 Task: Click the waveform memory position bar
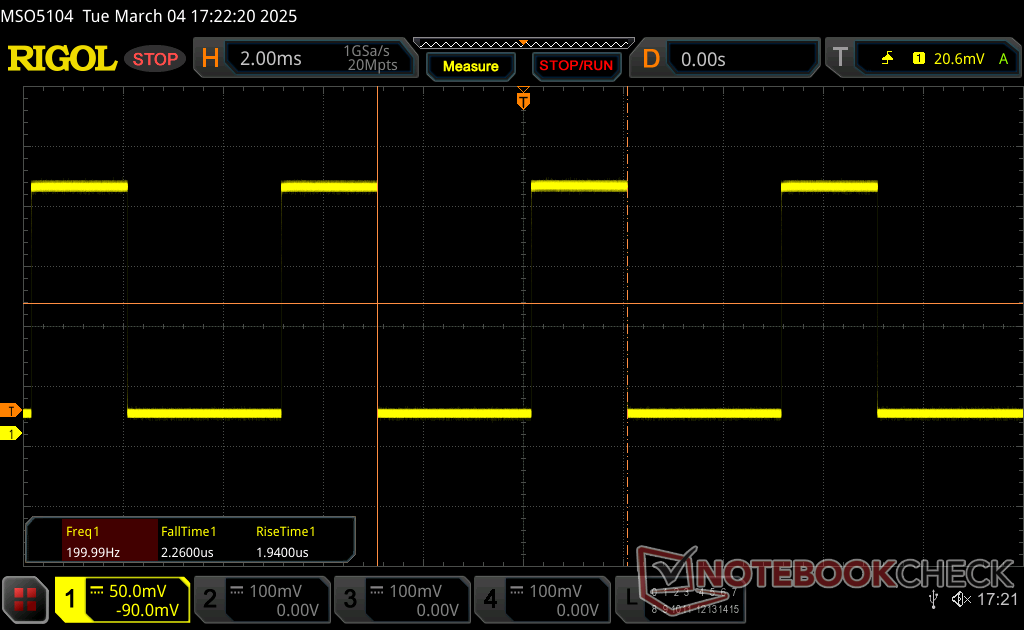tap(523, 44)
